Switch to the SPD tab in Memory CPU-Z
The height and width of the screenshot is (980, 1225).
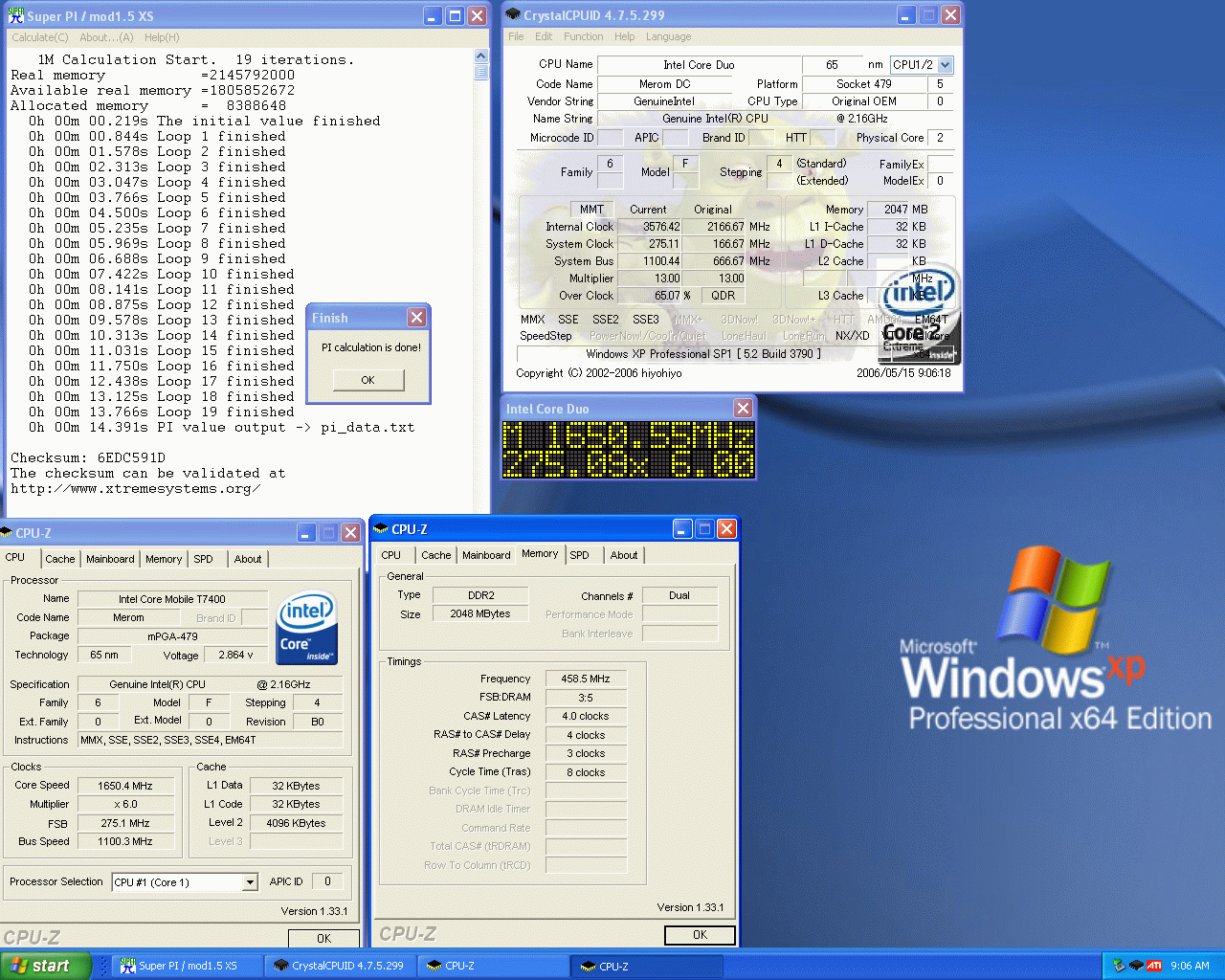[x=579, y=555]
